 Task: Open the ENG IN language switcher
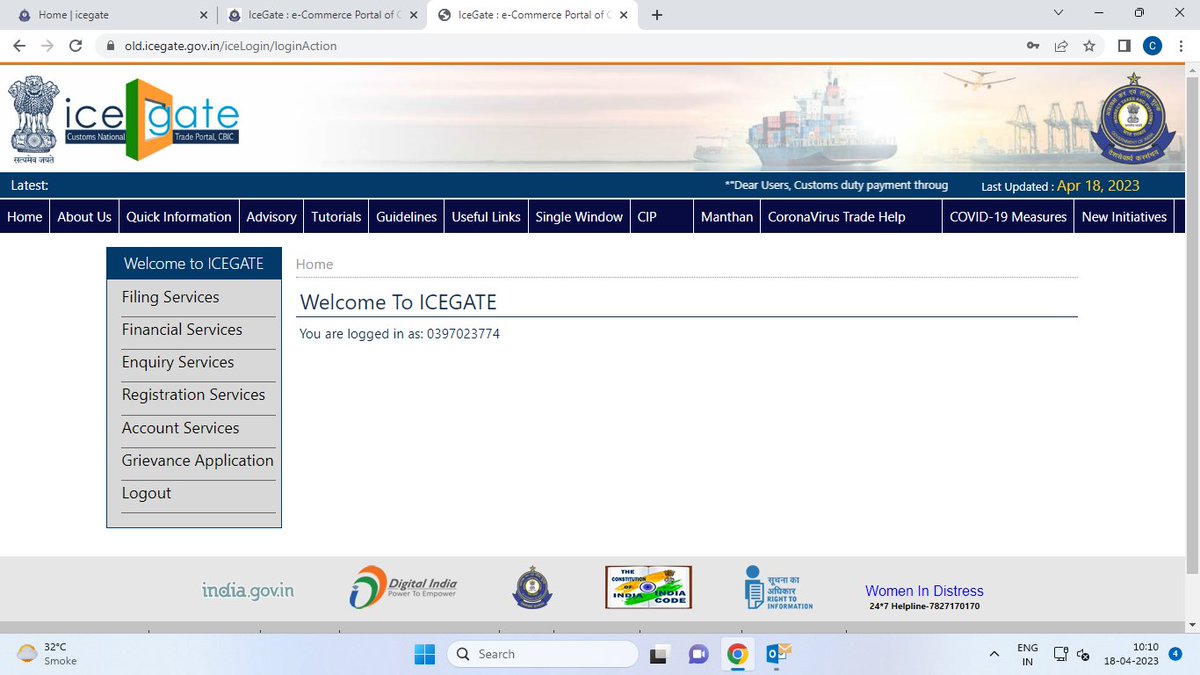pos(1027,654)
